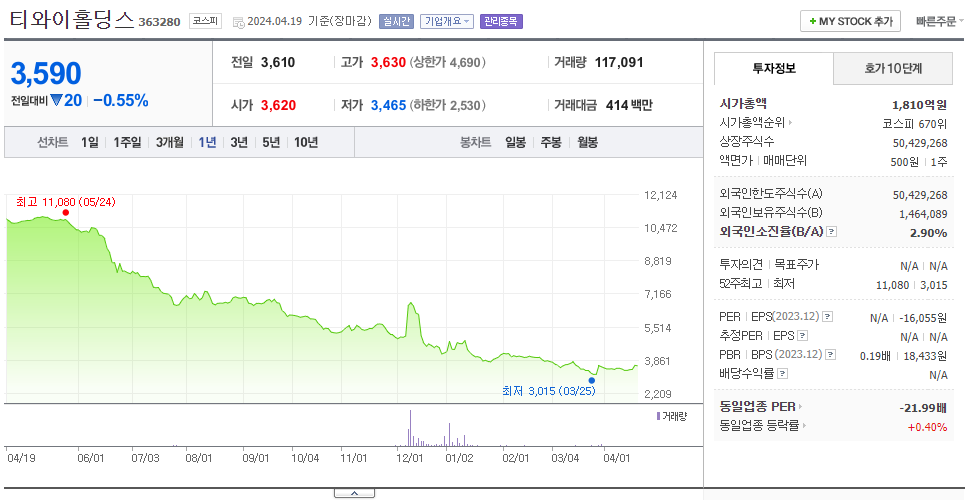Open the 빠른주문 dropdown

(x=940, y=22)
